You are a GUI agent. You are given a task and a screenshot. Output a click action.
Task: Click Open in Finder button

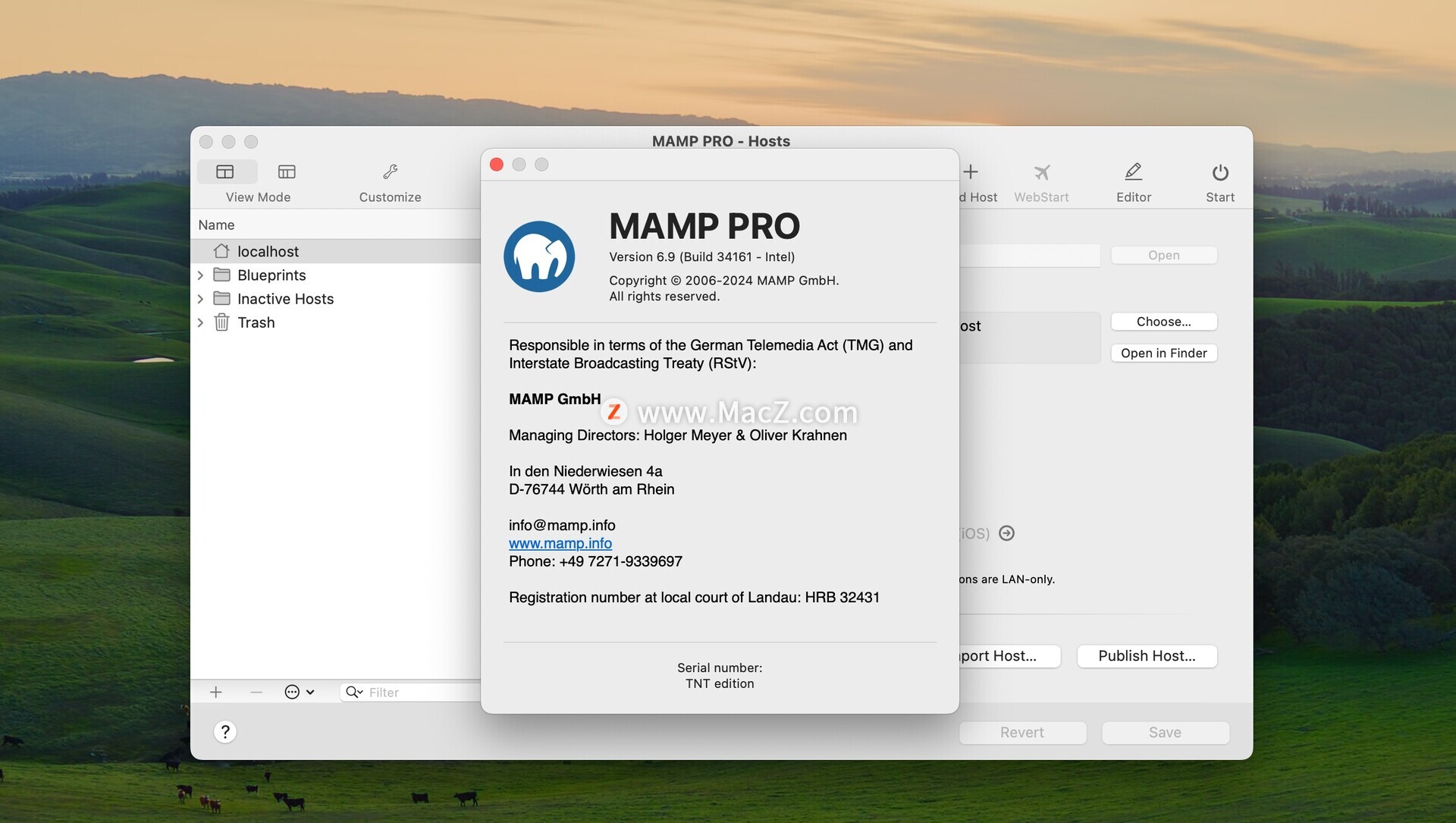[x=1164, y=353]
